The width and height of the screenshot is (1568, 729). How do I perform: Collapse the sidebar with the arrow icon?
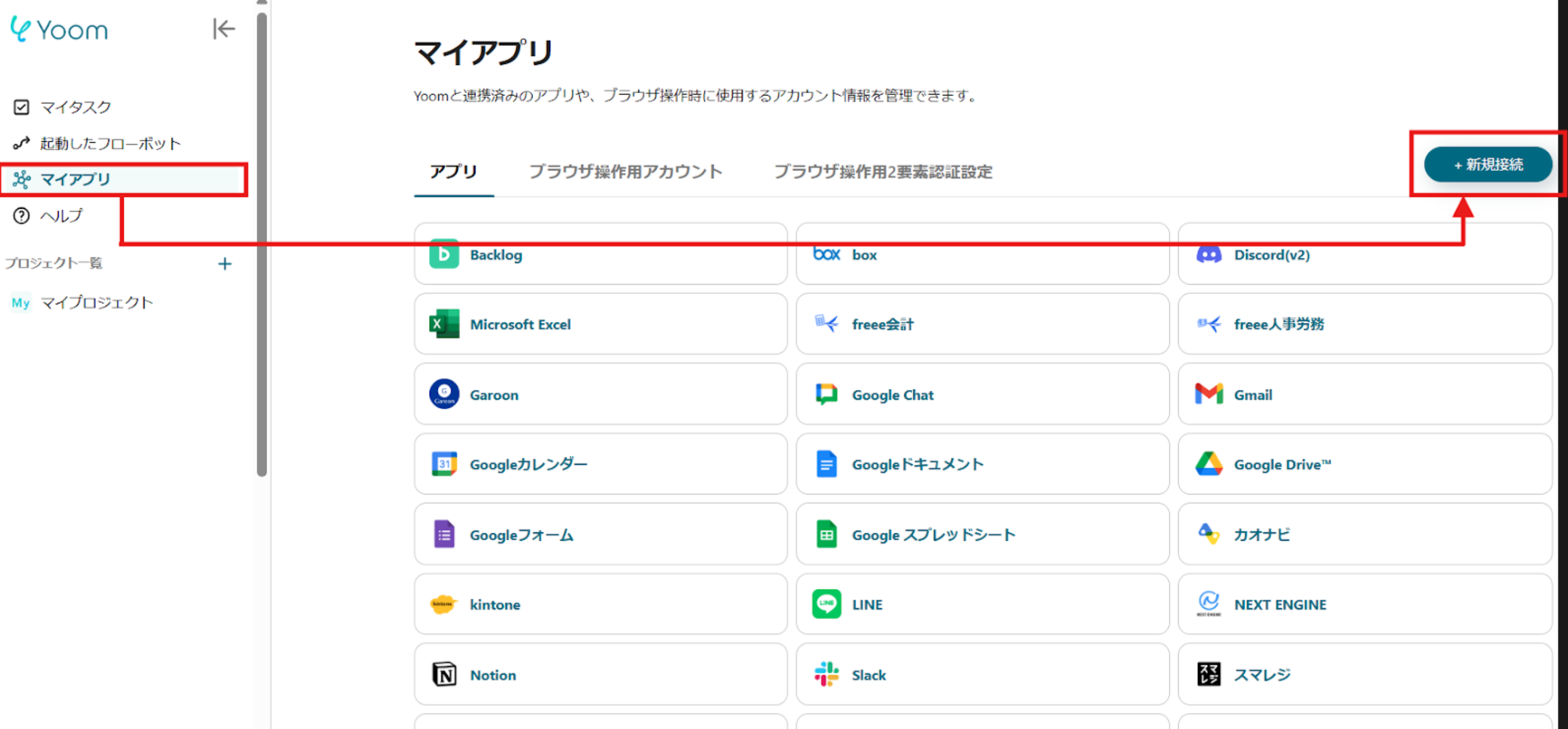(x=224, y=29)
